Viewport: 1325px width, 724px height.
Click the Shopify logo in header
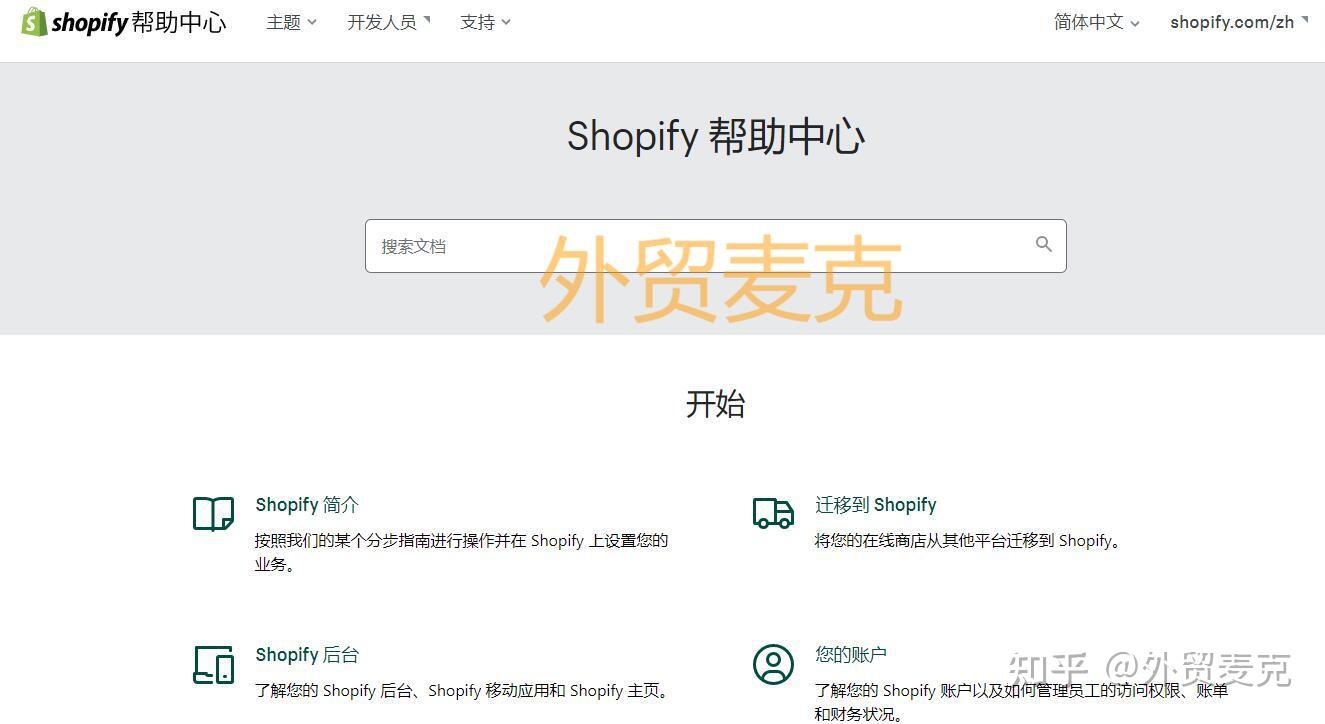(74, 22)
